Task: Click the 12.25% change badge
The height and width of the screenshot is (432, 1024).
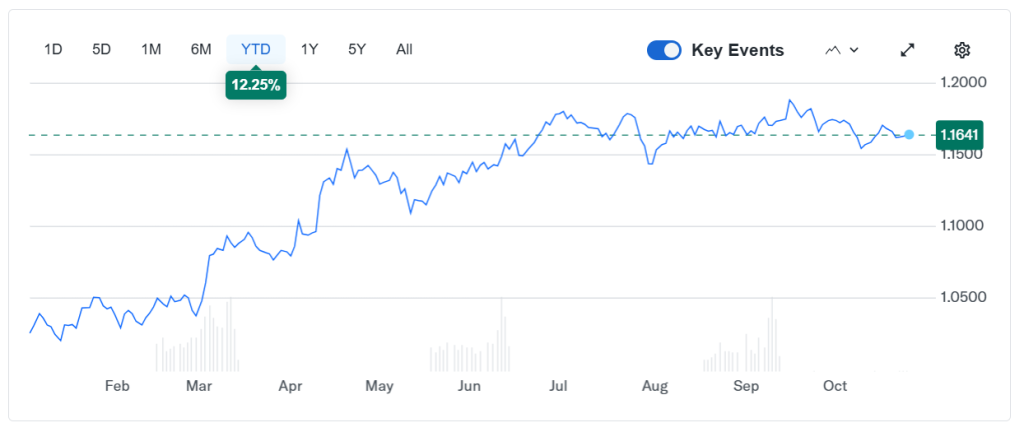Action: point(256,86)
